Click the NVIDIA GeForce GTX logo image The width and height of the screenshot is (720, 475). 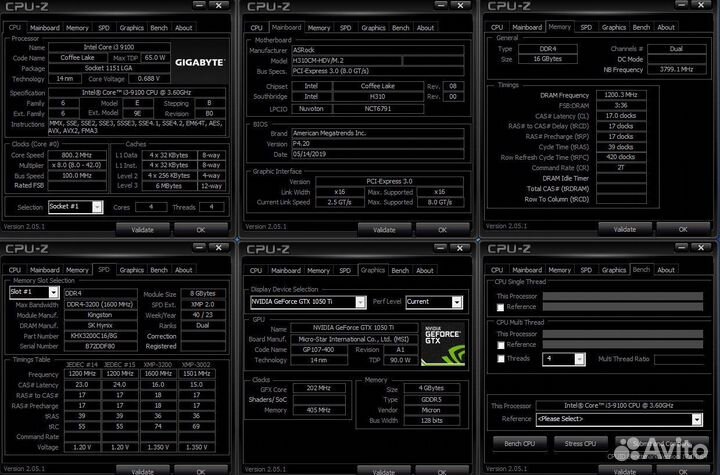coord(443,345)
